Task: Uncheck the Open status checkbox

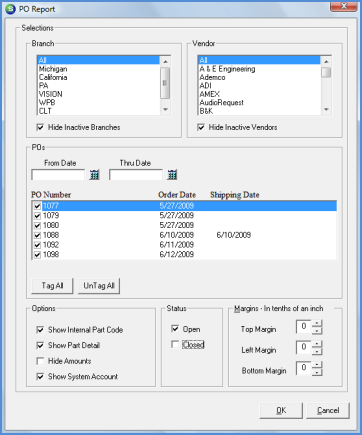Action: (x=175, y=329)
